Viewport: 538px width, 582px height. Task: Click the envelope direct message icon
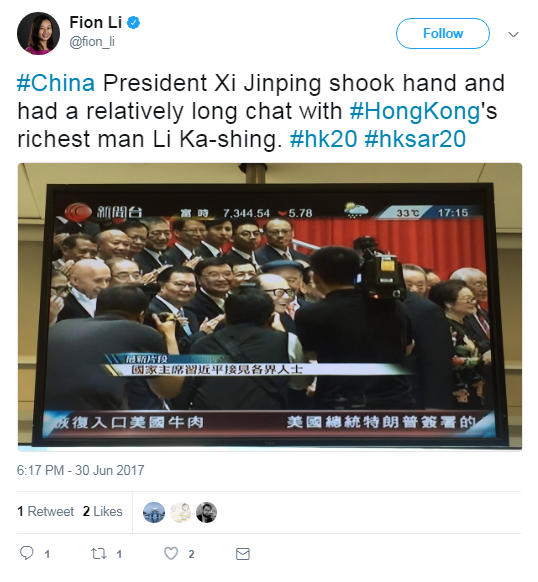click(243, 554)
